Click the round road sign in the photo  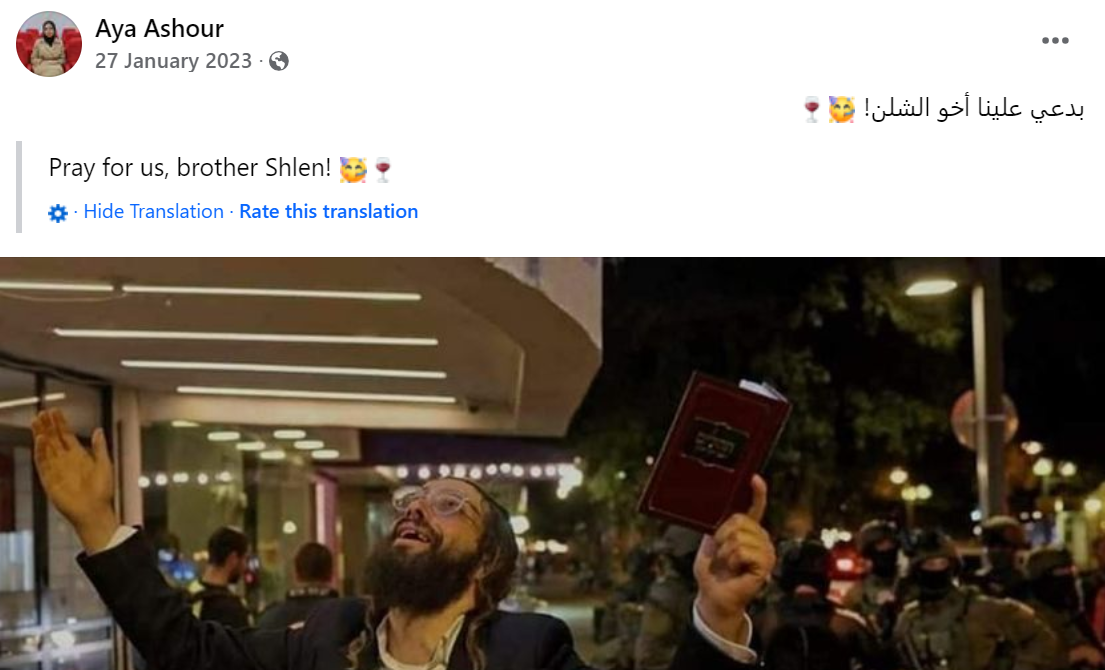click(984, 420)
